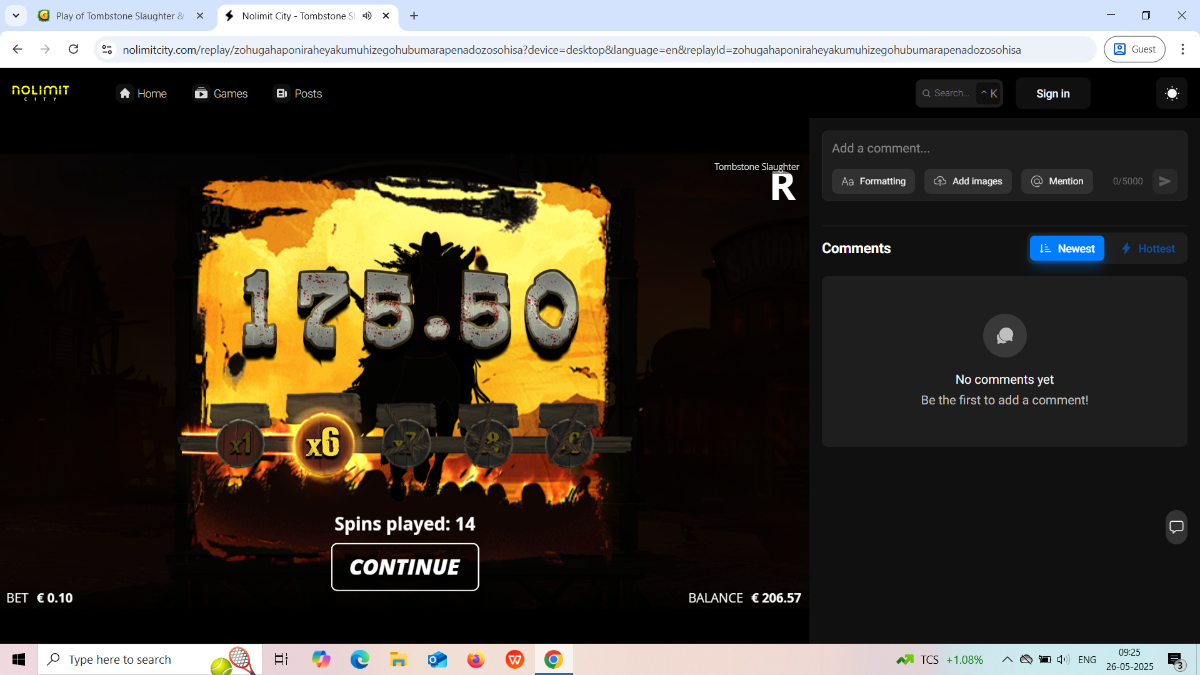
Task: Open File Explorer from the taskbar
Action: [x=398, y=659]
